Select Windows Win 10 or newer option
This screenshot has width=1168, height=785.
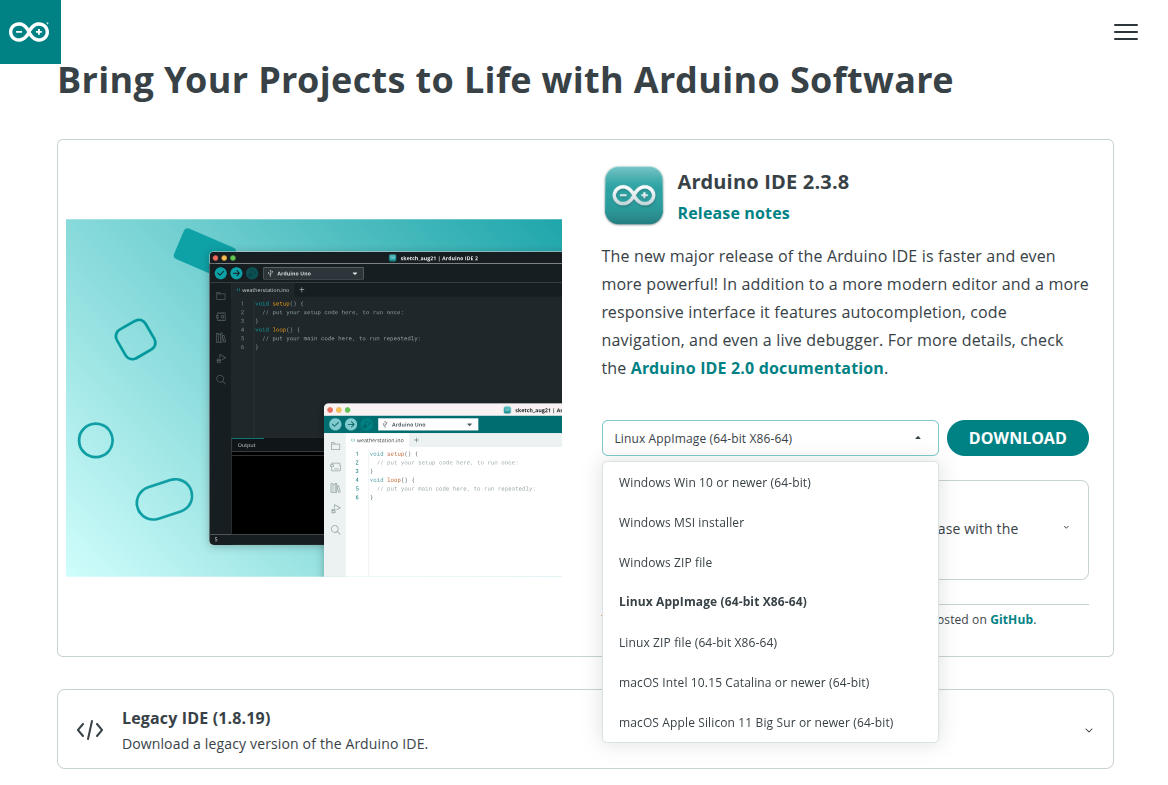tap(714, 482)
